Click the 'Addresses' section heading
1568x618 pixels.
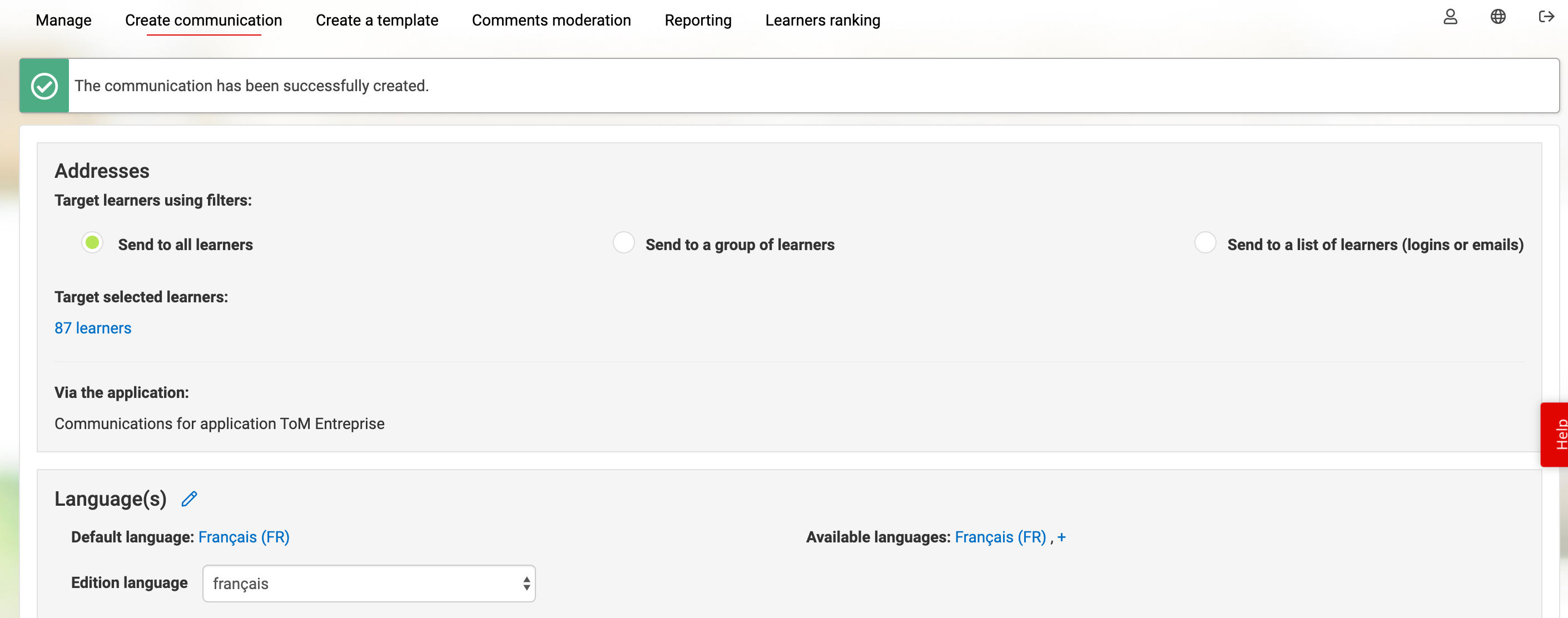tap(102, 171)
